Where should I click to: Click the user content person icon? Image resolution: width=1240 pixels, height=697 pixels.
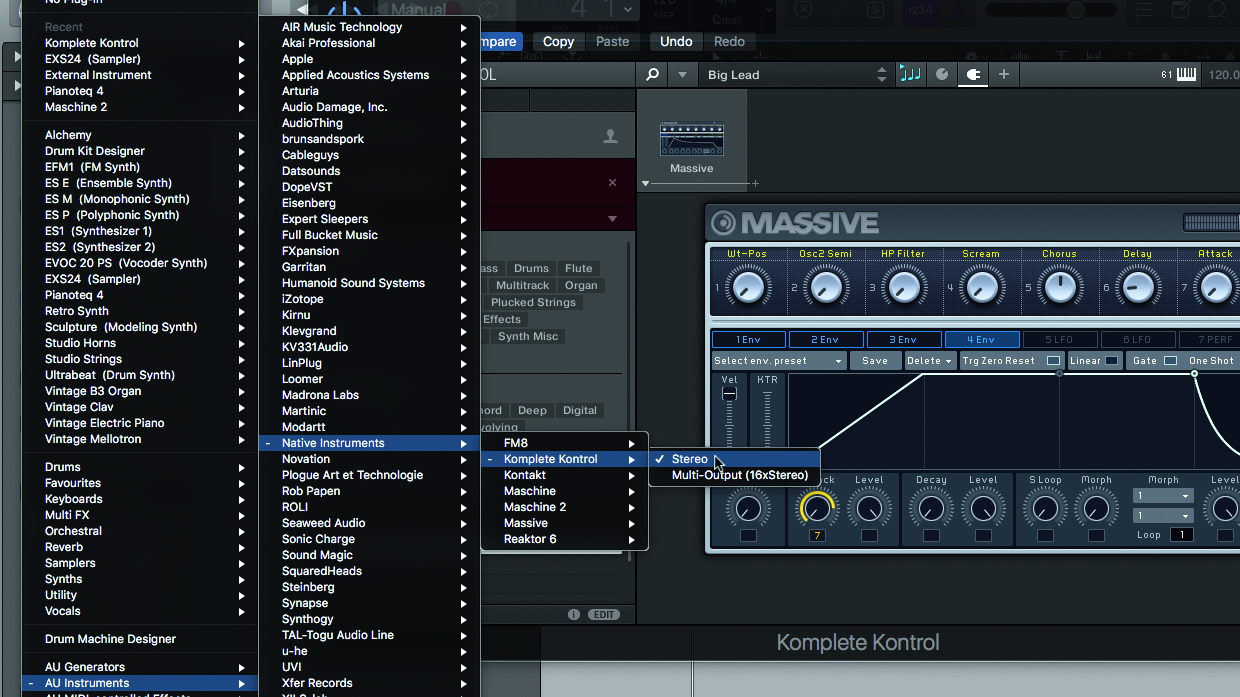coord(610,137)
